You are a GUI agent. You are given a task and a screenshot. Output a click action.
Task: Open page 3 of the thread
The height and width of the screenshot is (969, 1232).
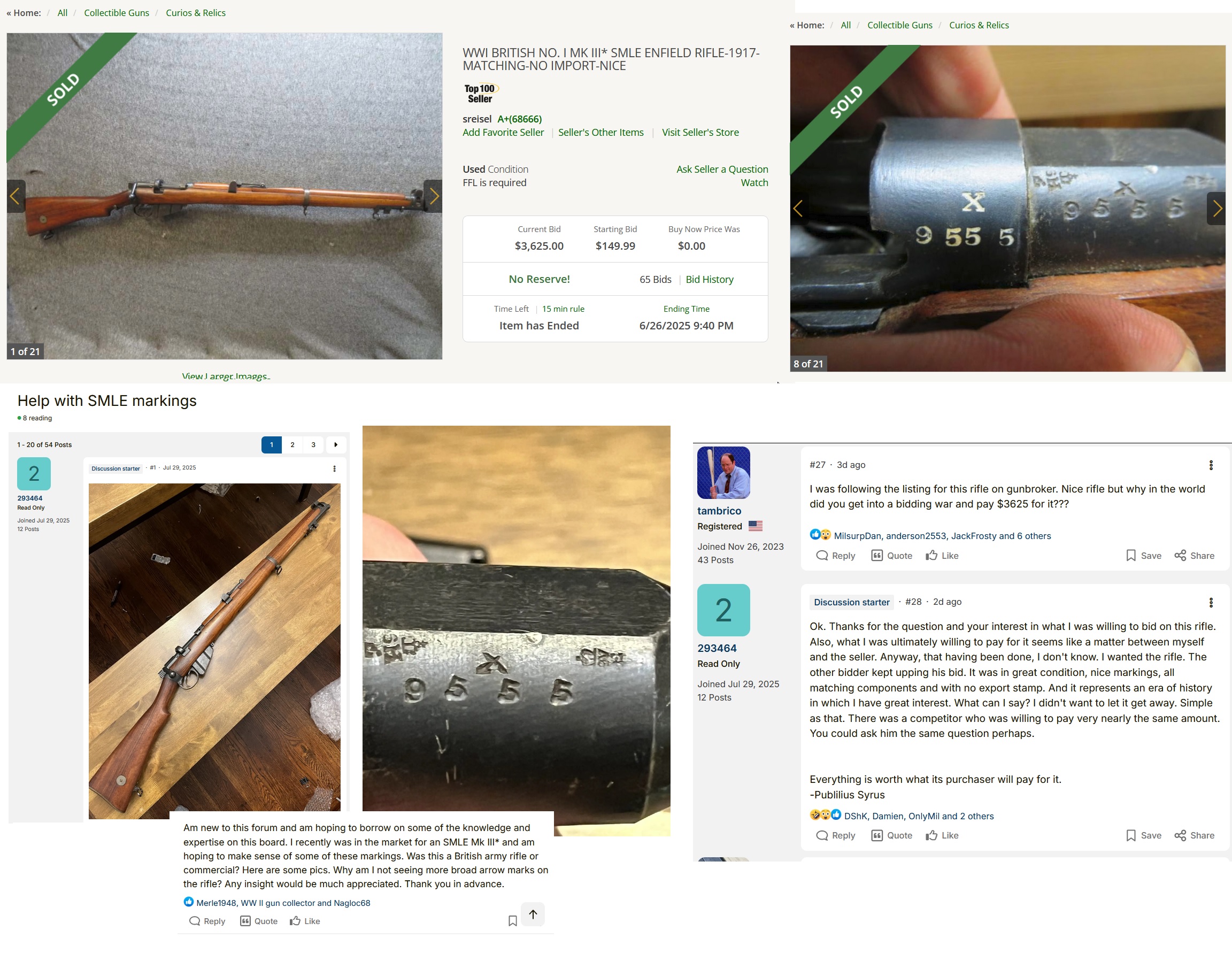coord(313,445)
